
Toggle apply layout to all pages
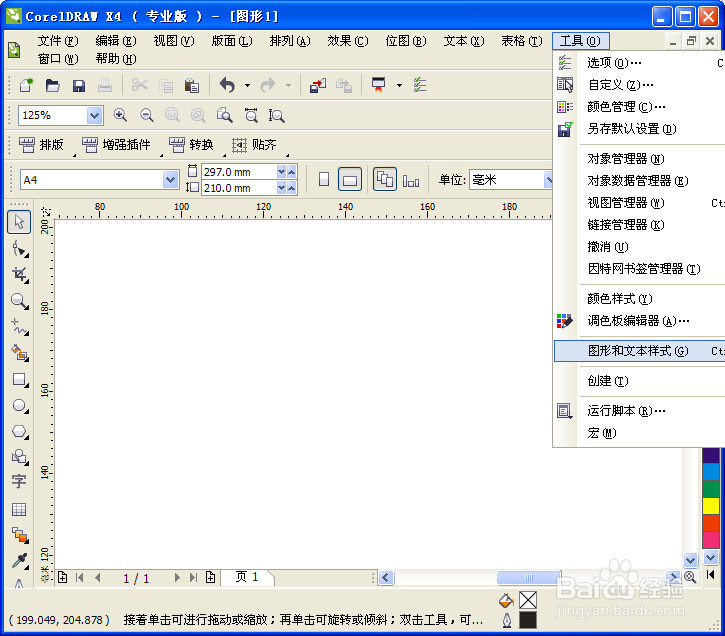[385, 179]
